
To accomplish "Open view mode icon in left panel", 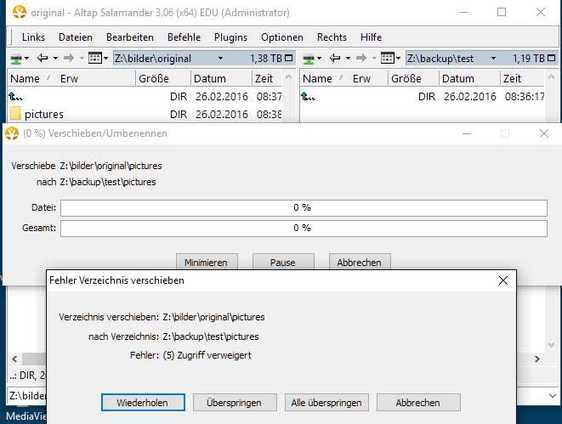I will pos(95,58).
